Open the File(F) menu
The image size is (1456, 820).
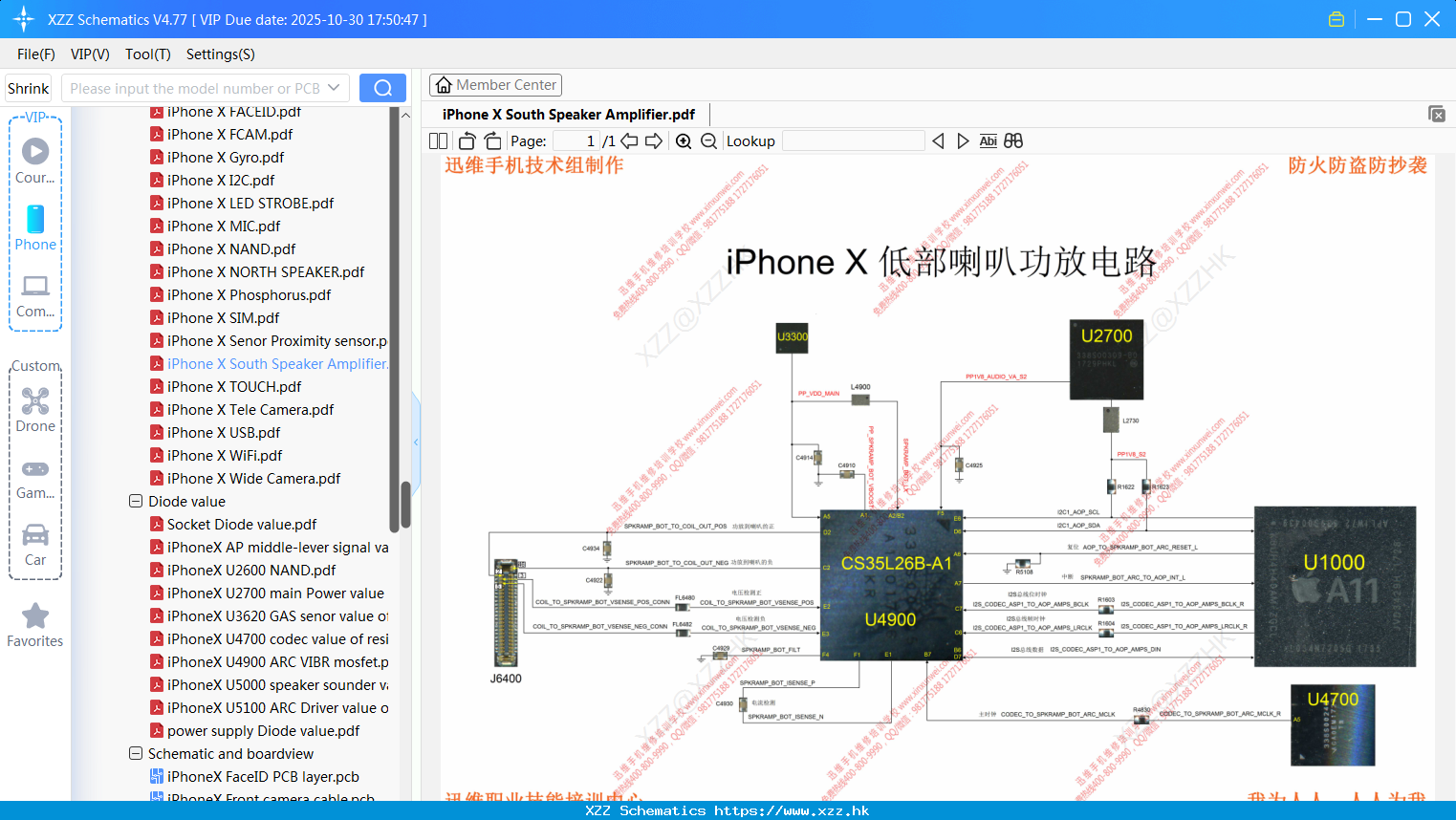click(36, 54)
